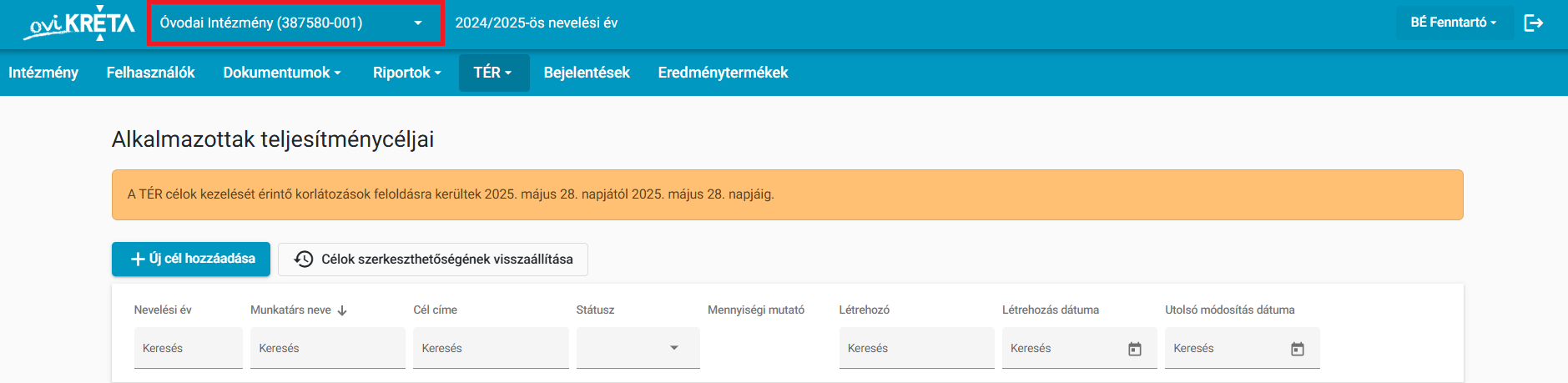
Task: Click the plus icon on Új cél hozzáadása
Action: (139, 260)
